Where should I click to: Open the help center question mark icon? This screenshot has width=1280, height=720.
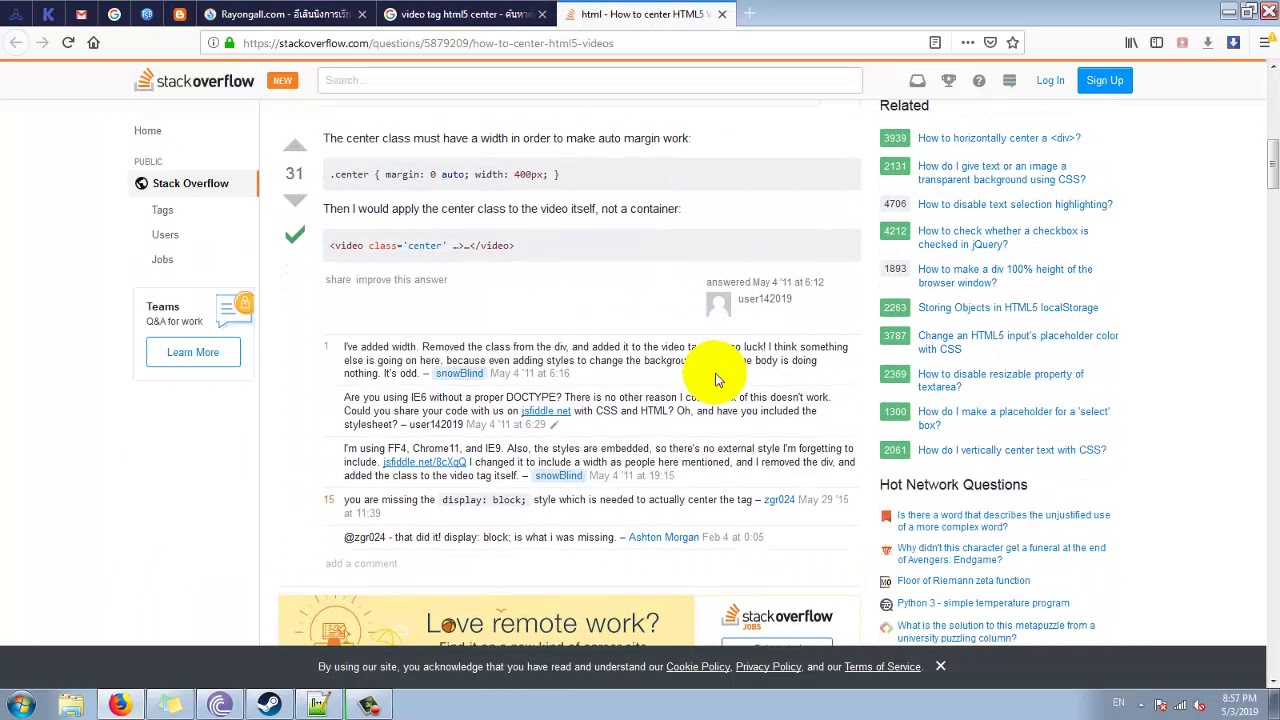click(x=979, y=80)
